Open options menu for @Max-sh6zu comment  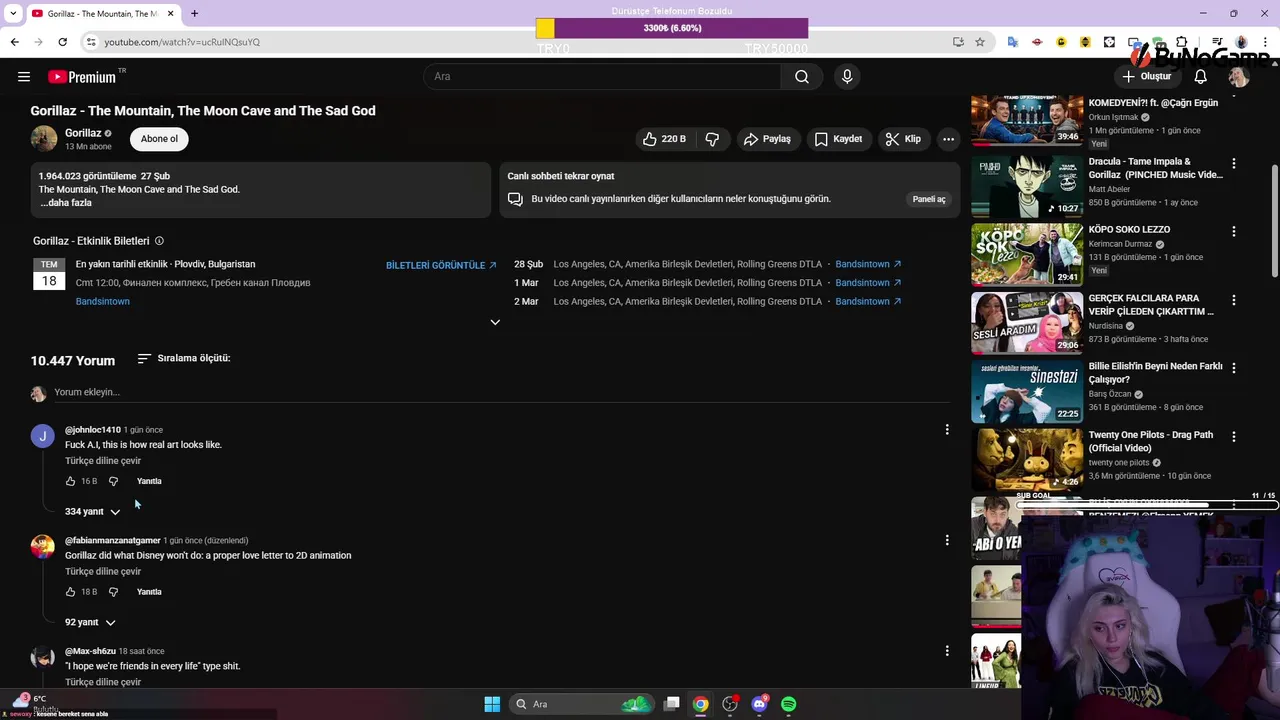point(947,651)
